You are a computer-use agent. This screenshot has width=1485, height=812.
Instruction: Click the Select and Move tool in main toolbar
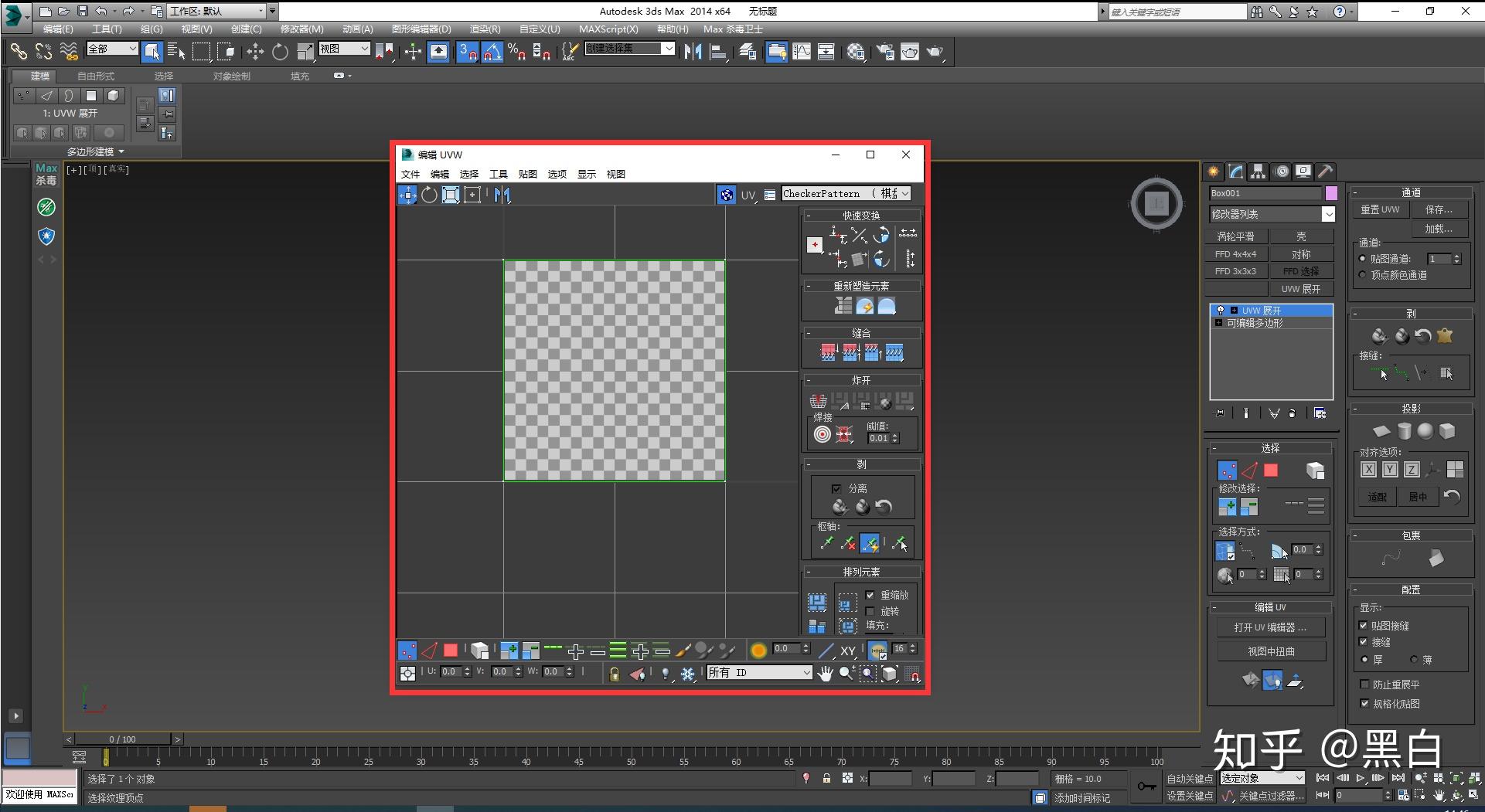254,52
